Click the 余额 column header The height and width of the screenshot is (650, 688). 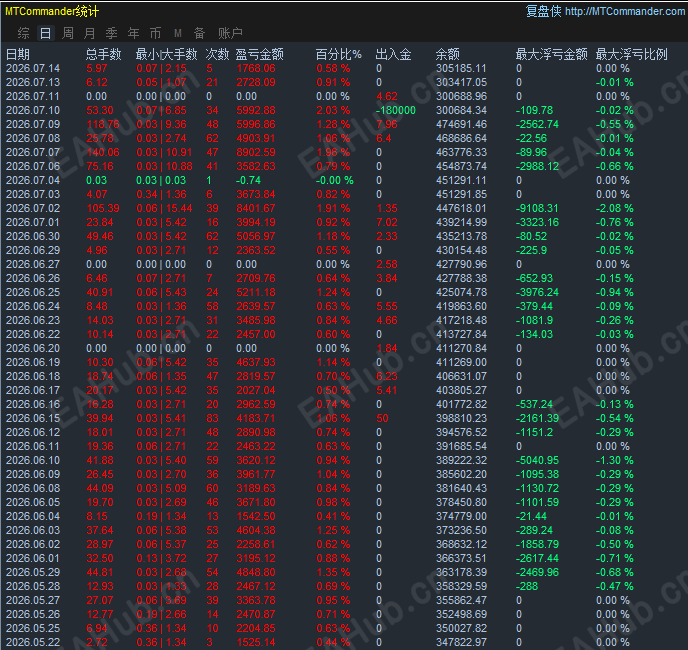click(448, 54)
